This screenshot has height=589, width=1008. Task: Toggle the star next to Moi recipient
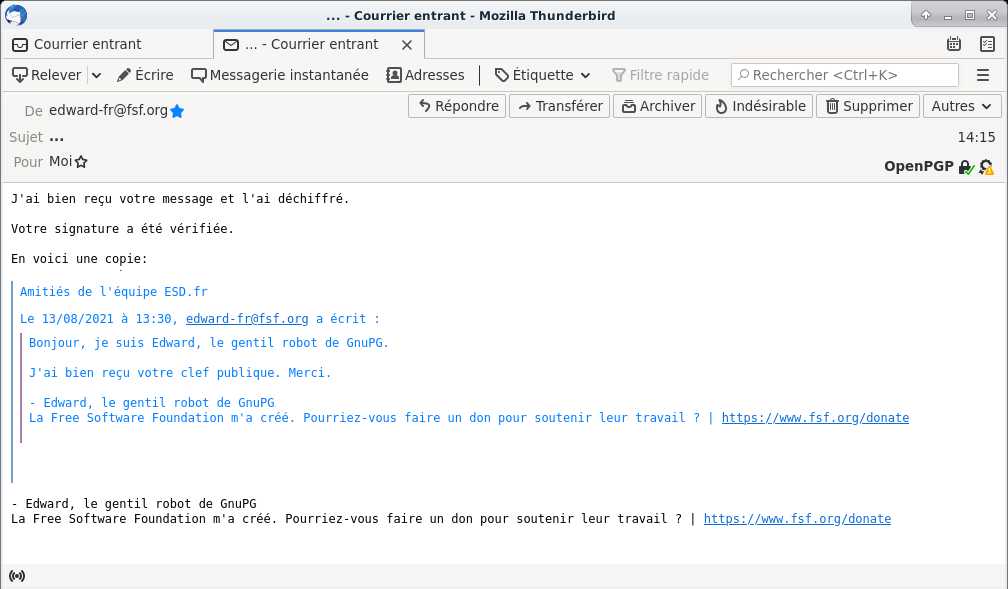[x=81, y=162]
